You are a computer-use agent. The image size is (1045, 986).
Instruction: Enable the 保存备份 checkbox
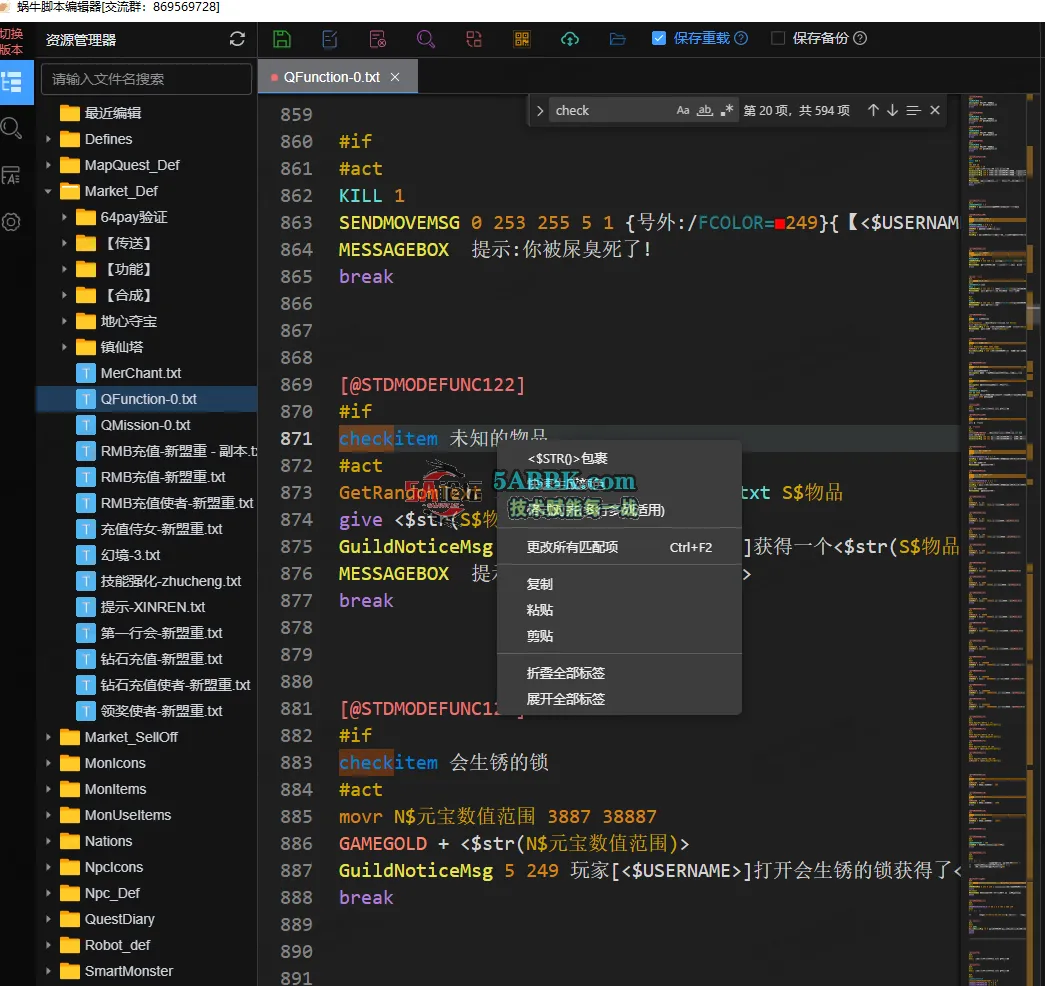778,38
